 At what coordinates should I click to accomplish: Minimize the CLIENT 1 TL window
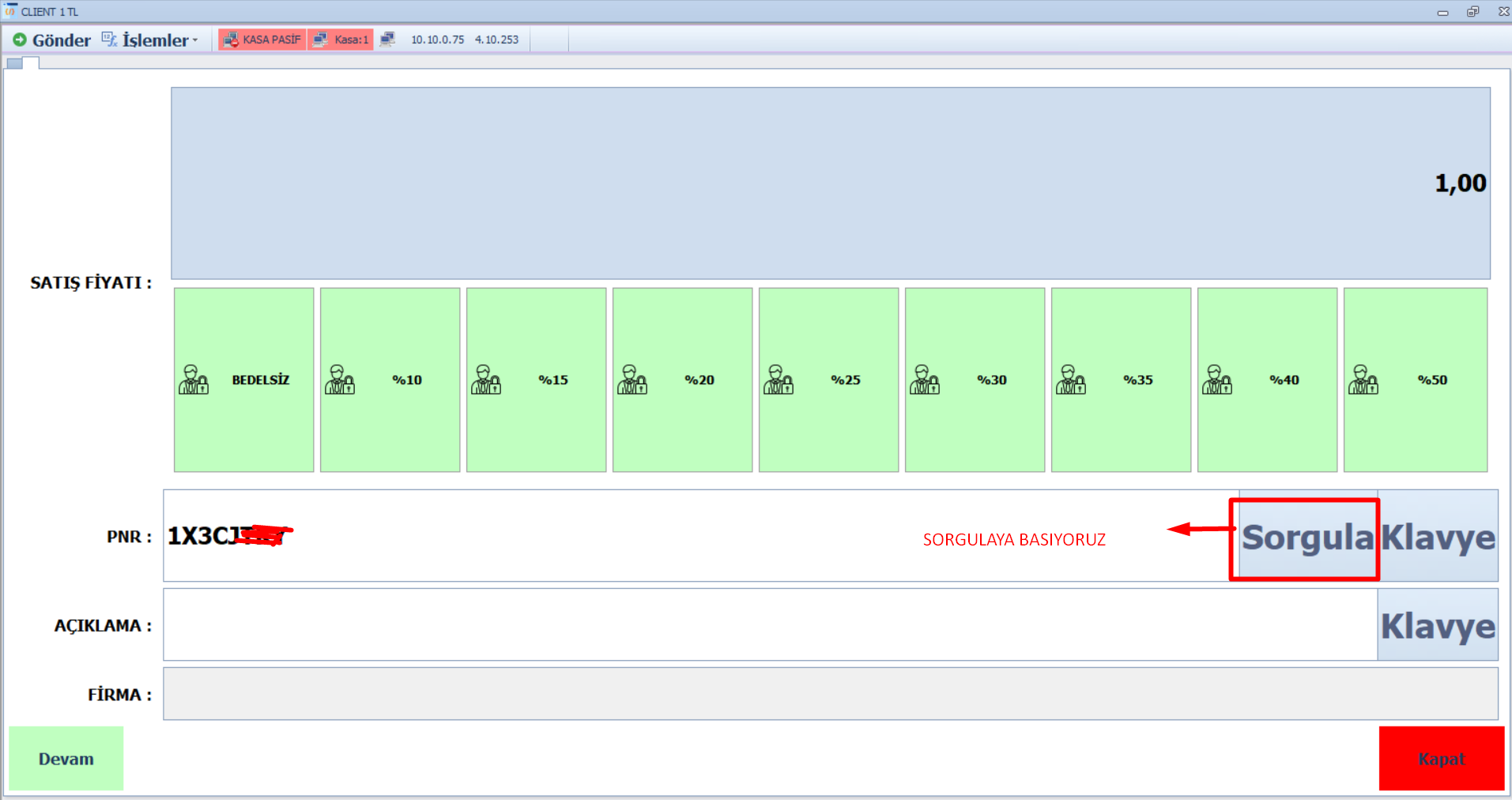pos(1442,12)
